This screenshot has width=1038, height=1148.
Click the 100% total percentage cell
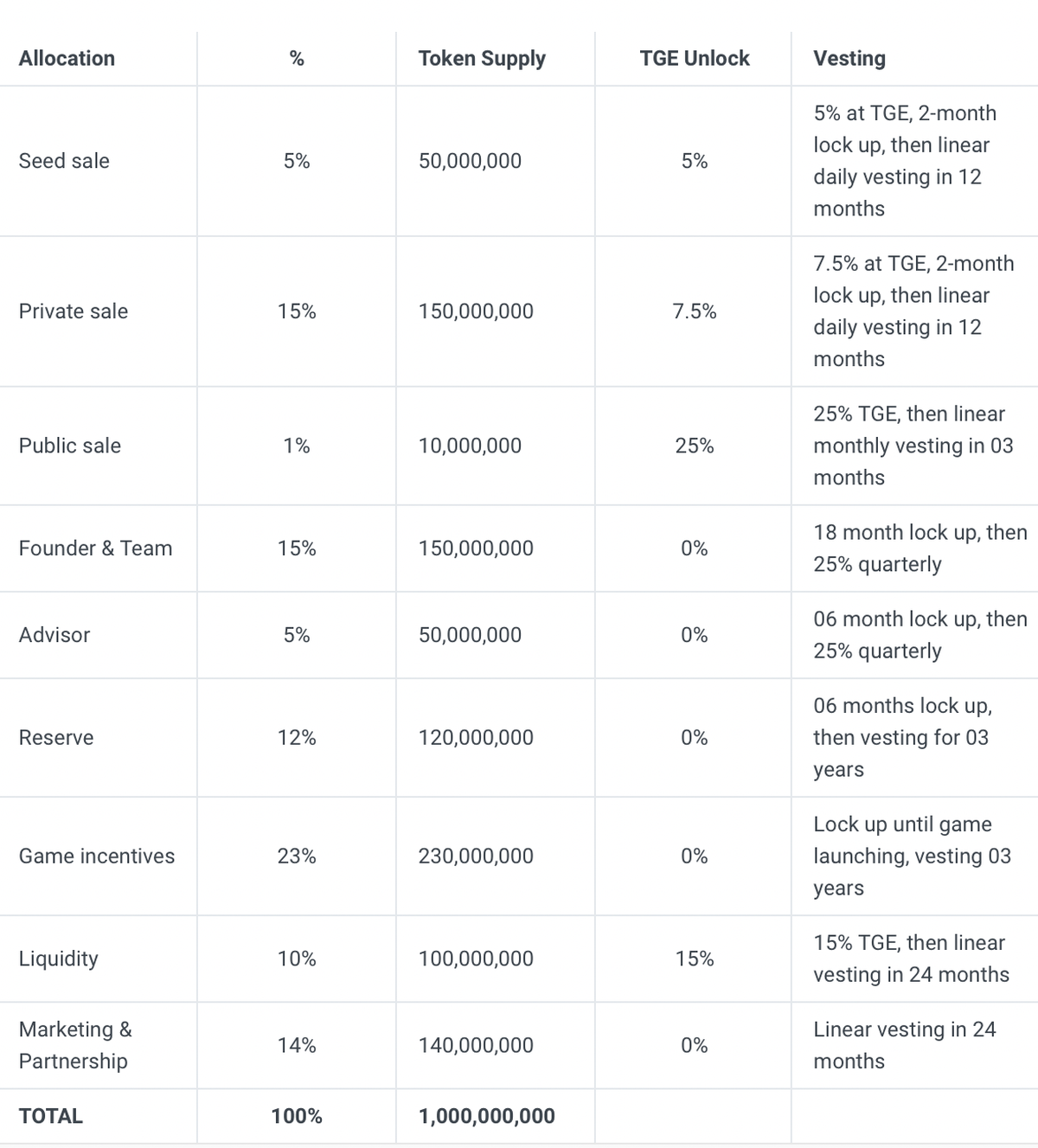[297, 1116]
